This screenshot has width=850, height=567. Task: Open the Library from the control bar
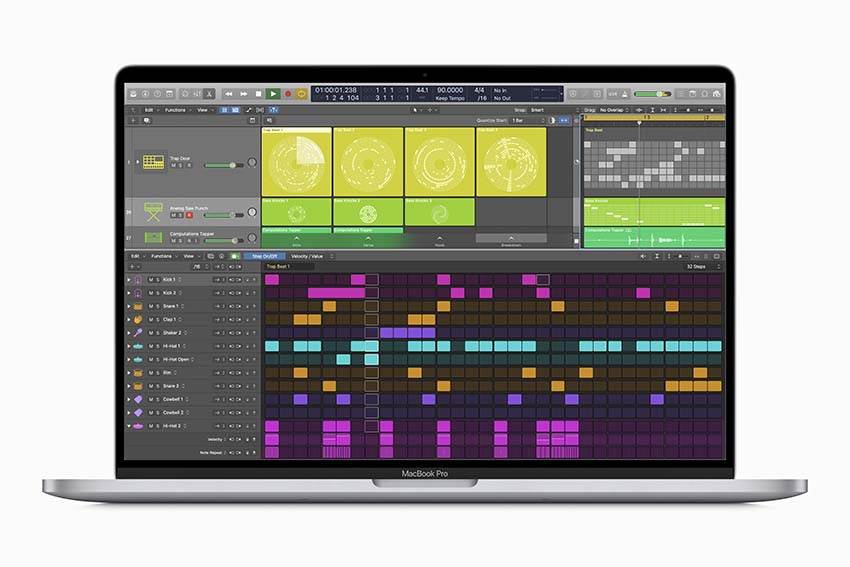[133, 94]
